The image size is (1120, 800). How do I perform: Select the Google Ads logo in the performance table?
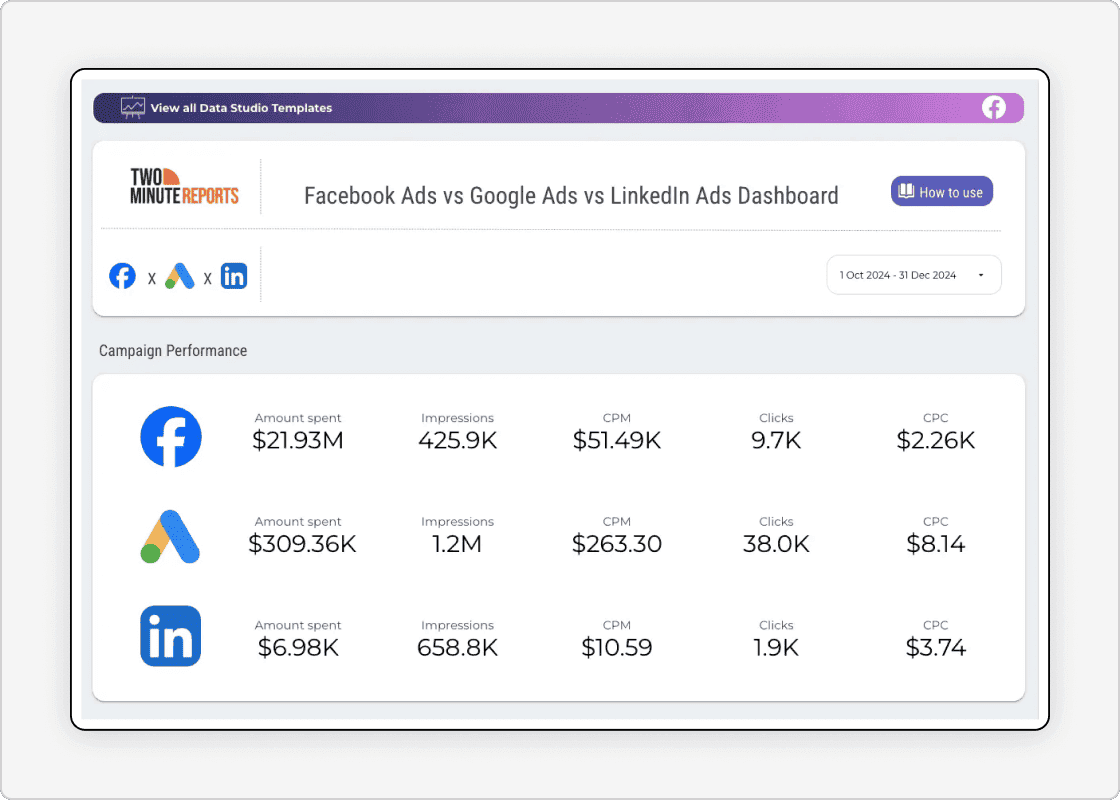[x=170, y=539]
